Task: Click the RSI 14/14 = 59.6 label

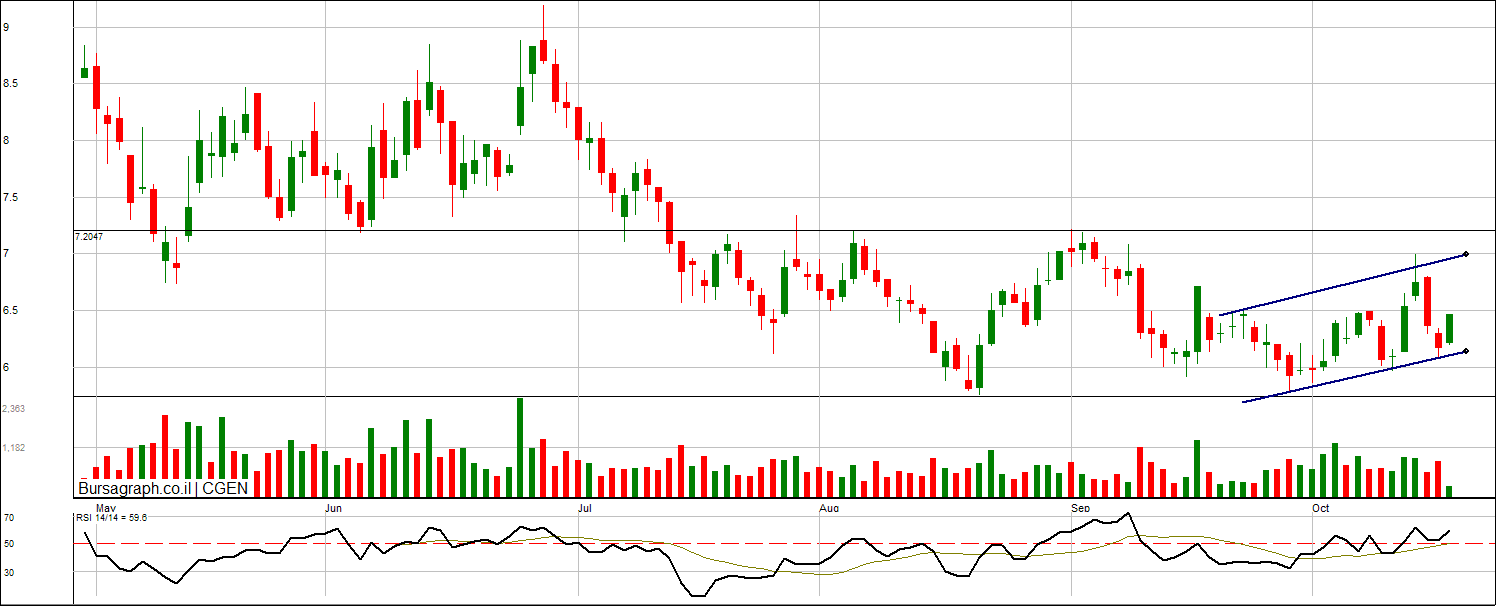Action: pyautogui.click(x=111, y=518)
